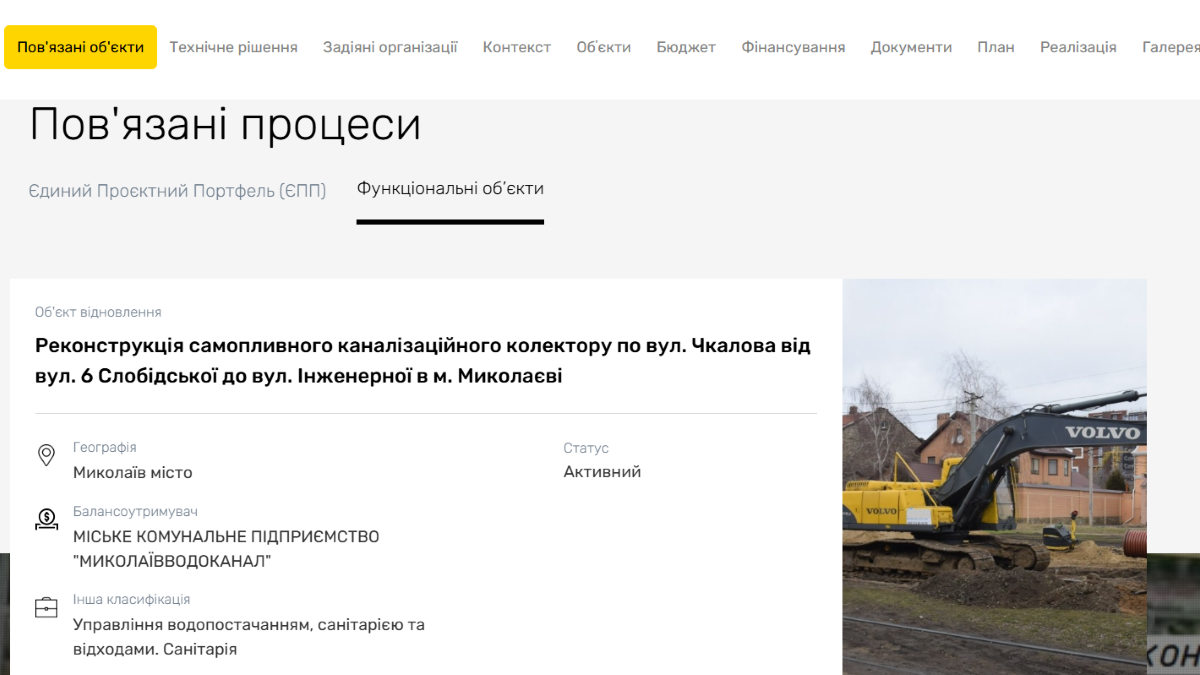The height and width of the screenshot is (675, 1200).
Task: Open the Бюджет section
Action: [x=686, y=47]
